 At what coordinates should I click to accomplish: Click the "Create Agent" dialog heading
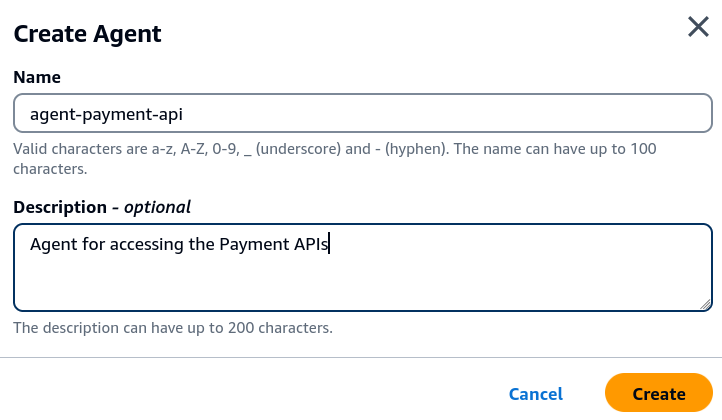click(x=87, y=34)
